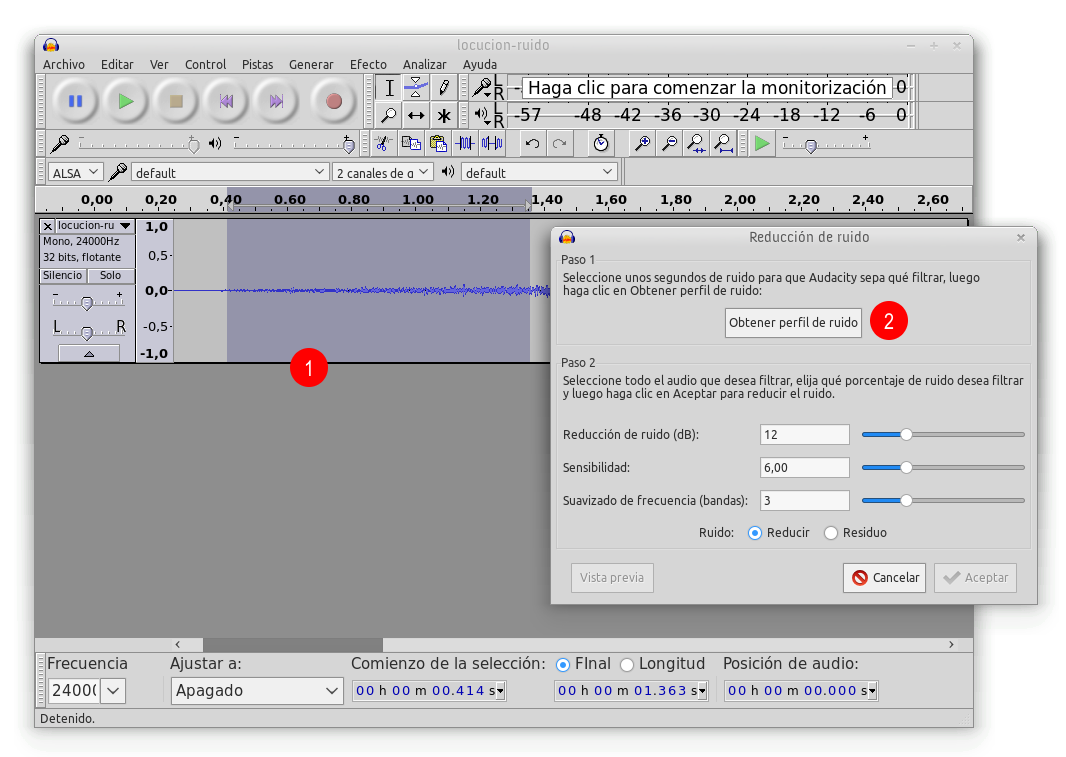This screenshot has width=1066, height=757.
Task: Click the Trim audio icon
Action: pyautogui.click(x=465, y=144)
